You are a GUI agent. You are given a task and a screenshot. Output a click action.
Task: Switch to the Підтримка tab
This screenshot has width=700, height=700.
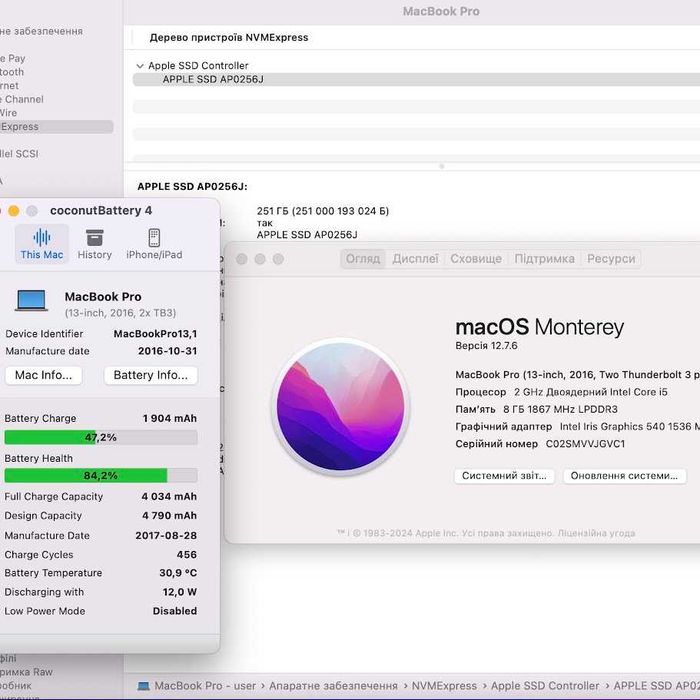544,259
